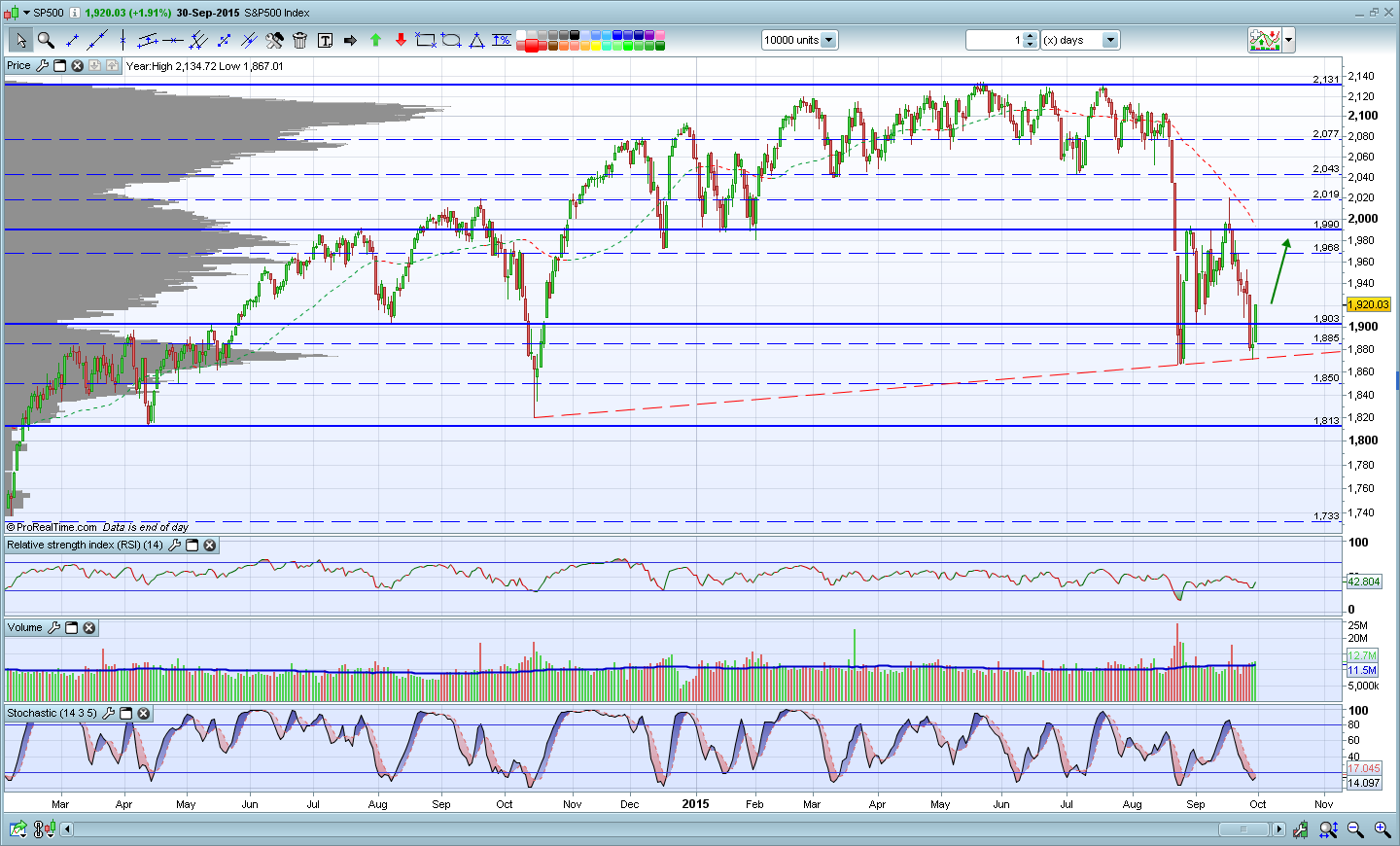Click the SP500 ticker name
Image resolution: width=1400 pixels, height=846 pixels.
(x=49, y=13)
